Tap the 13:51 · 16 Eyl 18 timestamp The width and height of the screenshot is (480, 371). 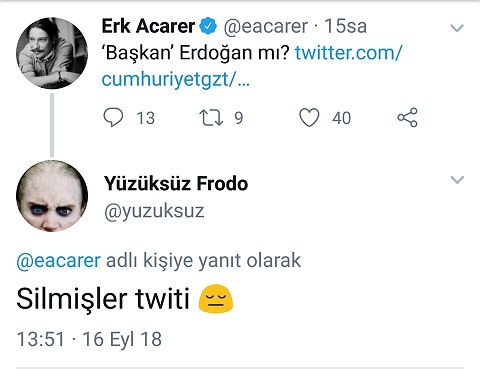(x=89, y=339)
